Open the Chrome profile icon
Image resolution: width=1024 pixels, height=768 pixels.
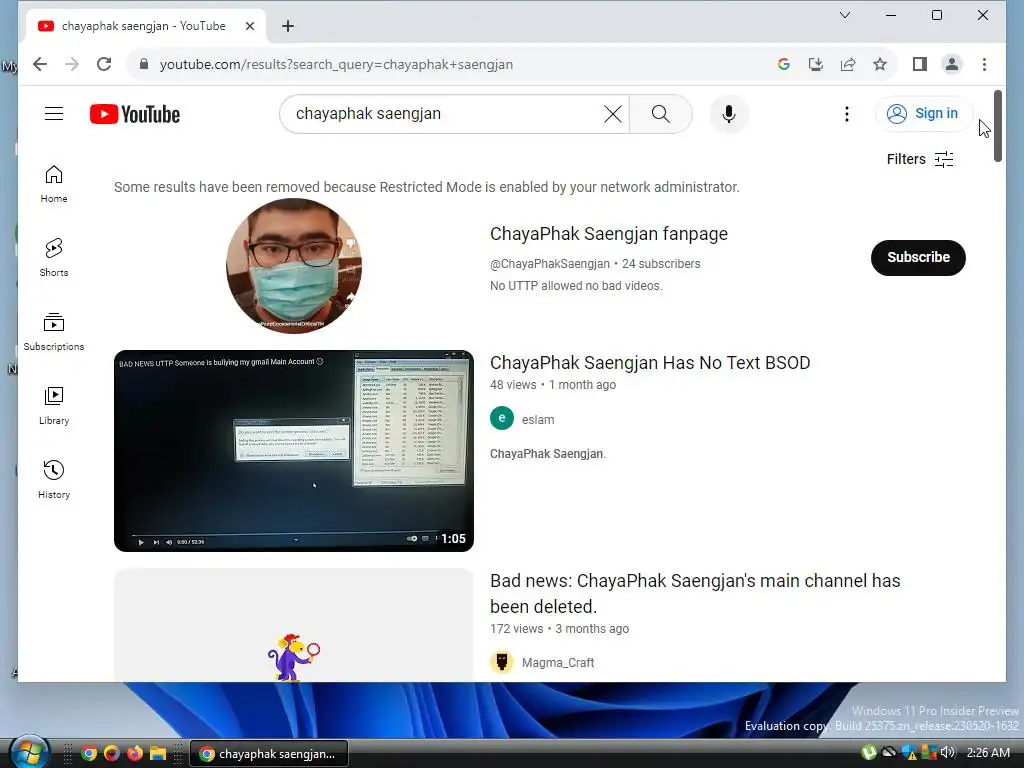click(952, 64)
